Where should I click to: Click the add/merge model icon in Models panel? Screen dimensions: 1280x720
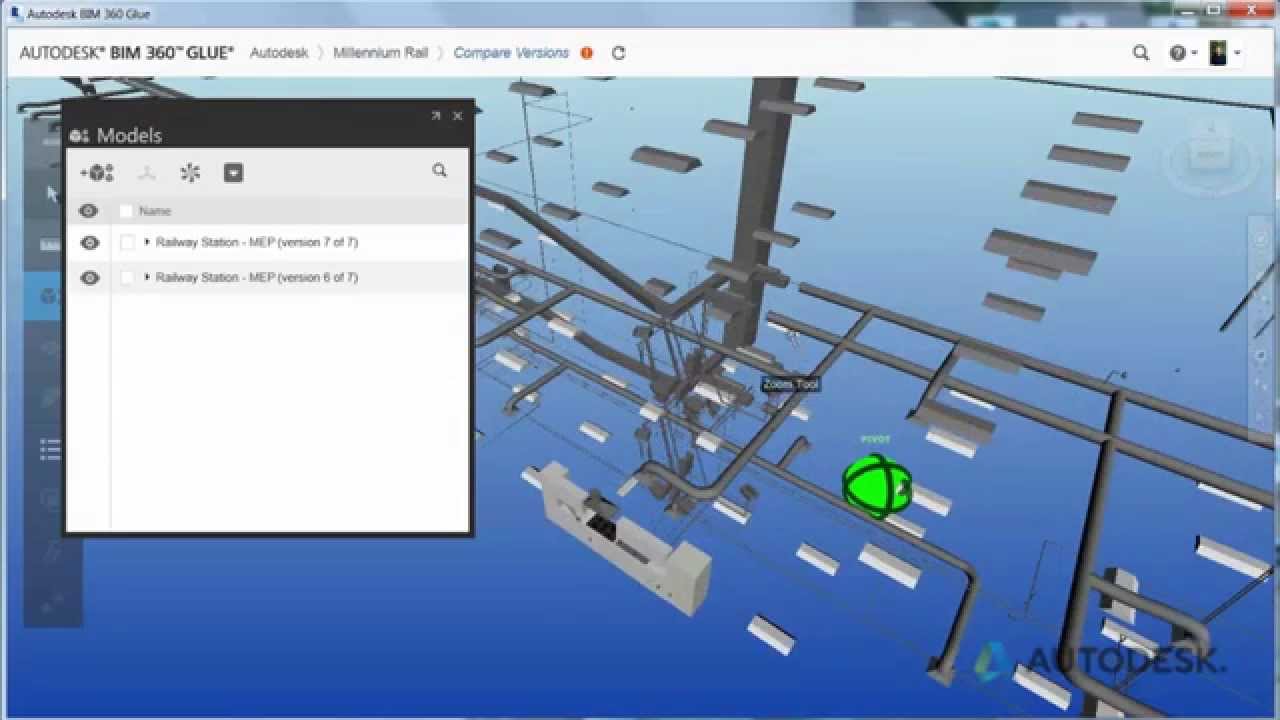[x=97, y=172]
